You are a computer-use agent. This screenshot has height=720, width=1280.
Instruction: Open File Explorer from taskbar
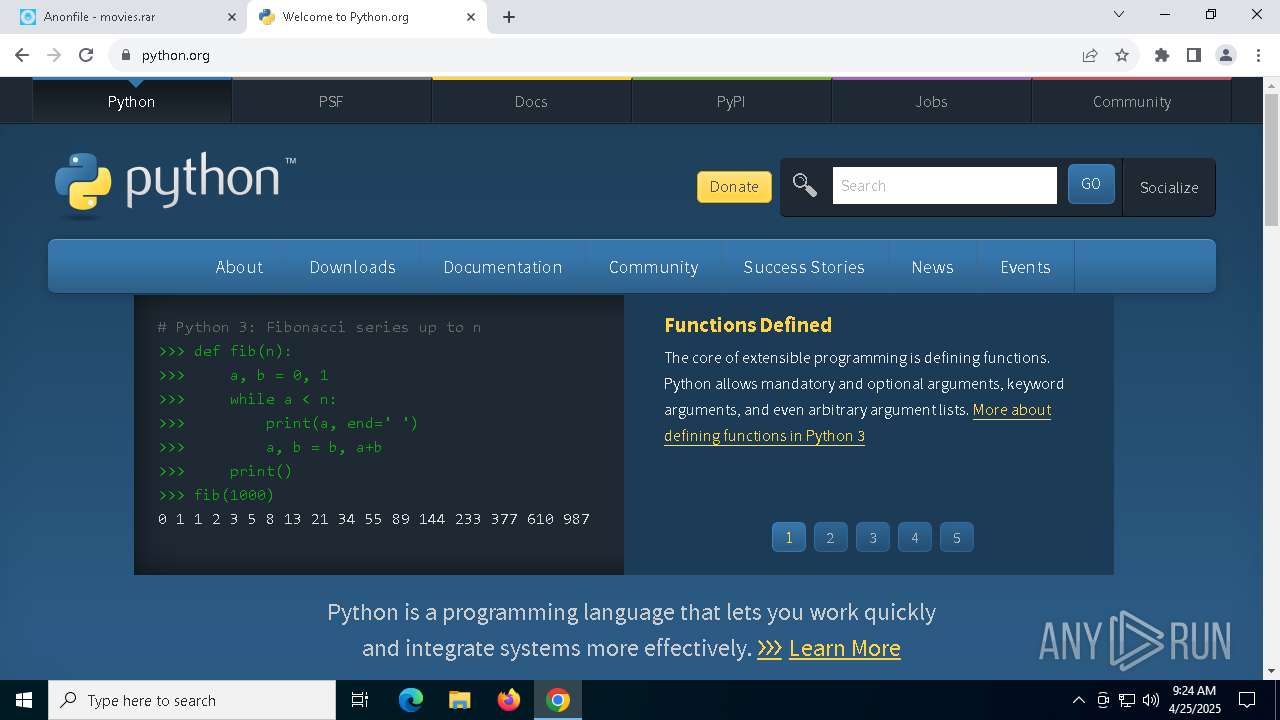point(459,700)
